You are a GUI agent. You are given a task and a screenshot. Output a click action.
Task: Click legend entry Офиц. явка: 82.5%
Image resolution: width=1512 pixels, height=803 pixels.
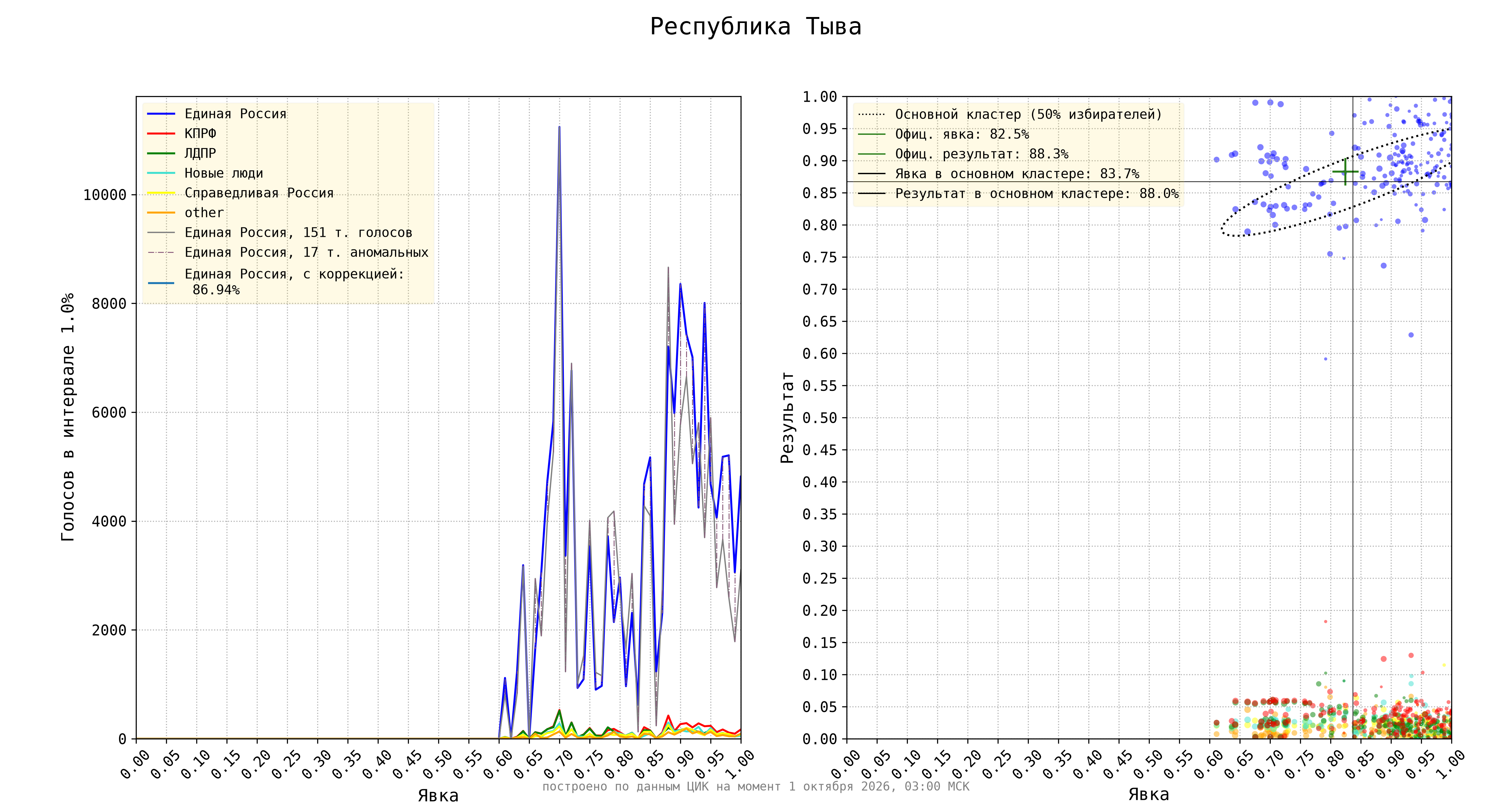tap(943, 134)
